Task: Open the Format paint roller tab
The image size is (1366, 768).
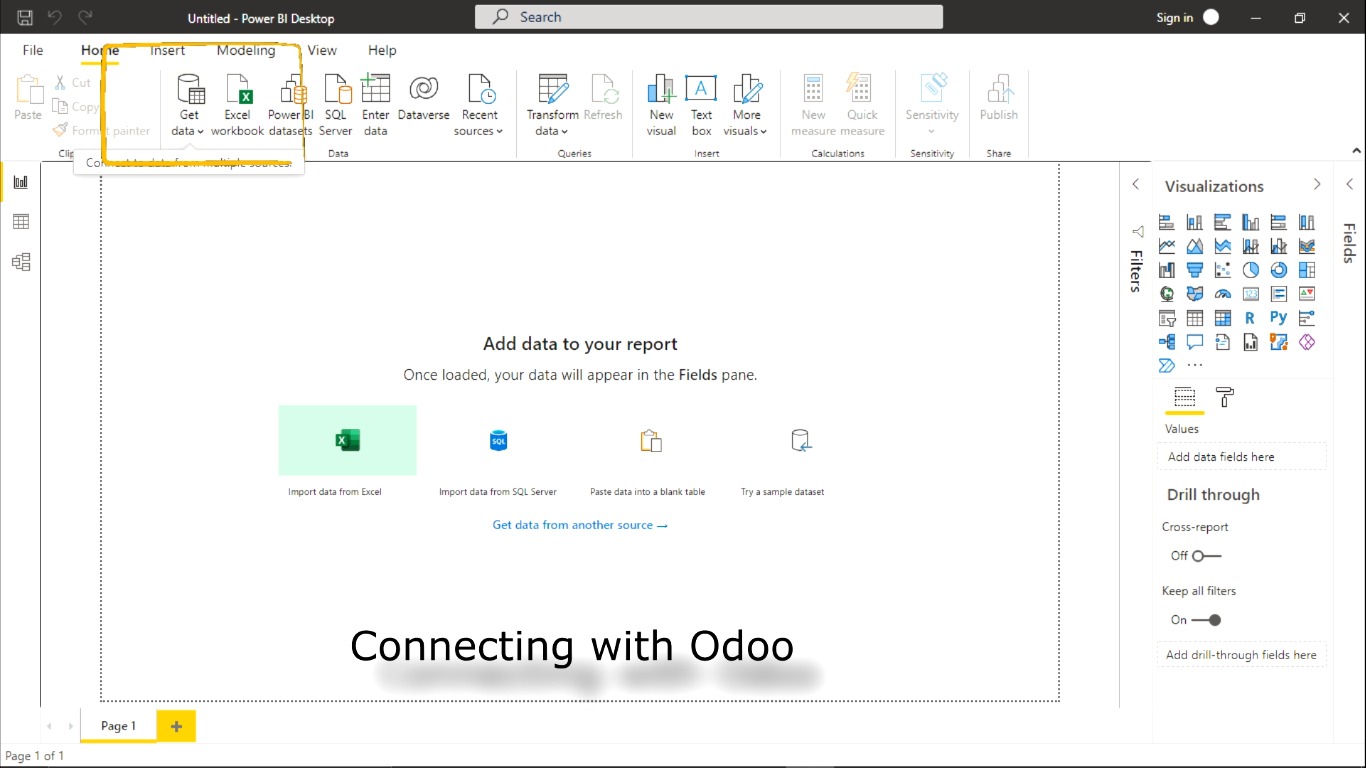Action: tap(1225, 397)
